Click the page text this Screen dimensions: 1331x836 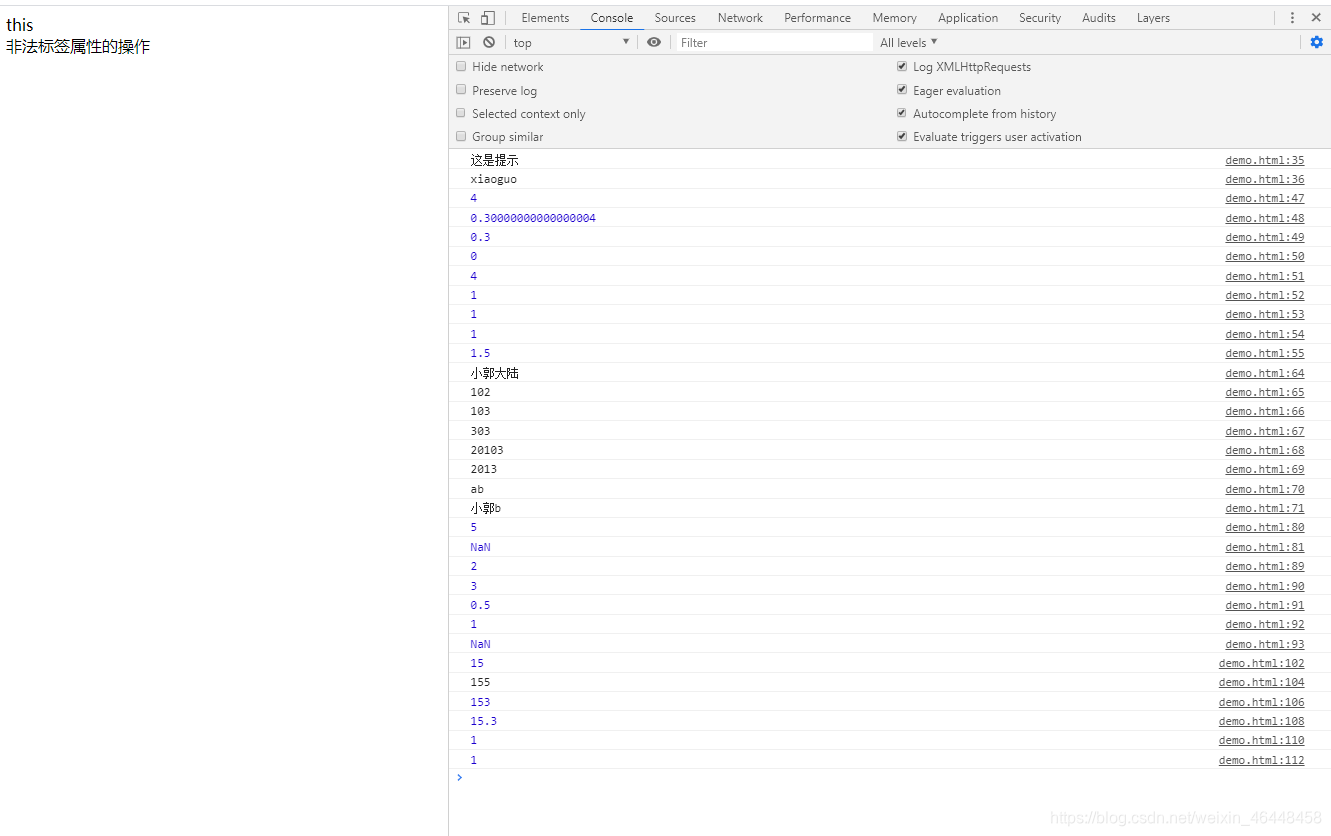tap(19, 25)
